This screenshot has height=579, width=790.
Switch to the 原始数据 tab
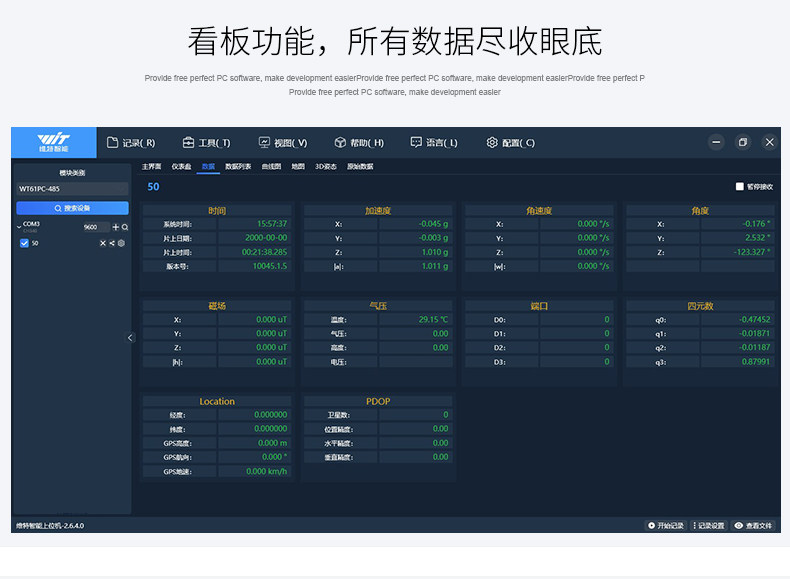360,166
